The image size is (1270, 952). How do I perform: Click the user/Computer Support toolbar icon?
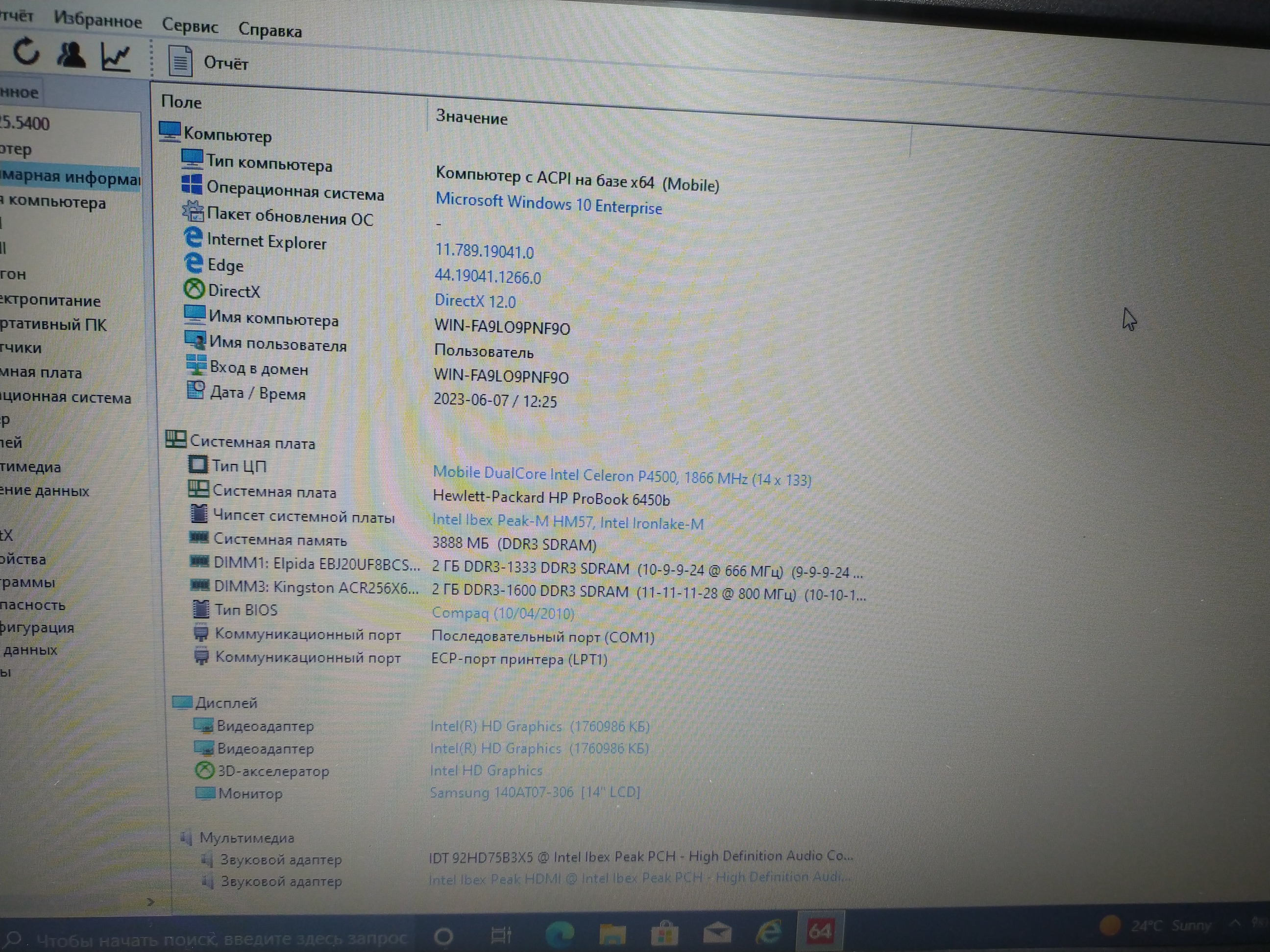(x=71, y=55)
